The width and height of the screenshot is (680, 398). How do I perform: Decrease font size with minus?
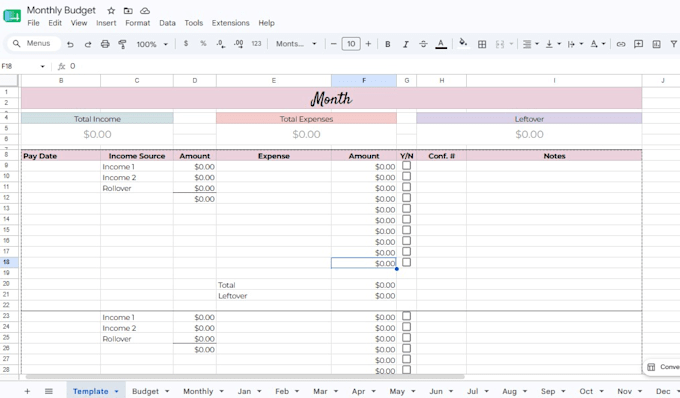click(x=333, y=44)
